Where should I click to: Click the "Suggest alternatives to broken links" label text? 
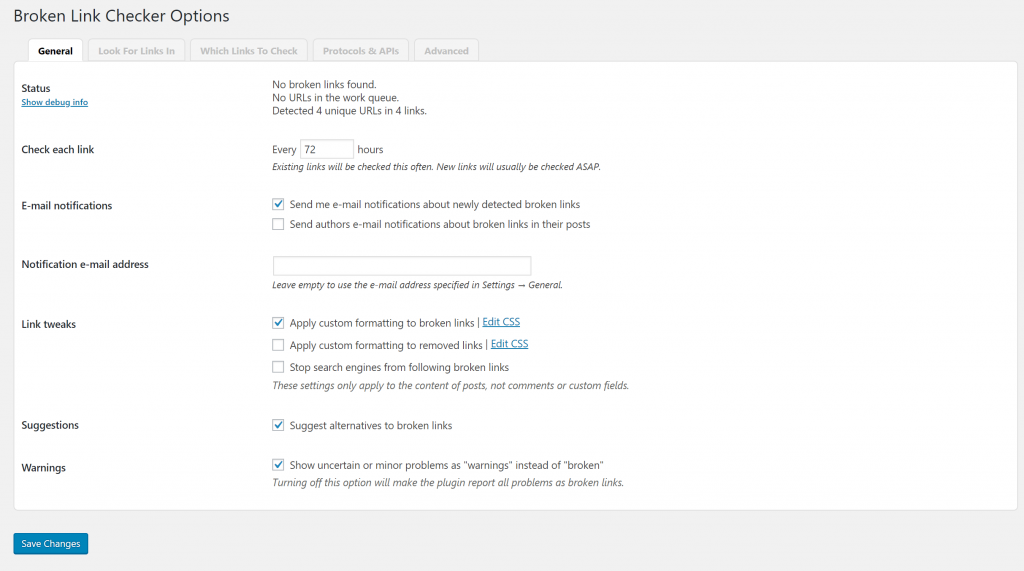(x=370, y=425)
